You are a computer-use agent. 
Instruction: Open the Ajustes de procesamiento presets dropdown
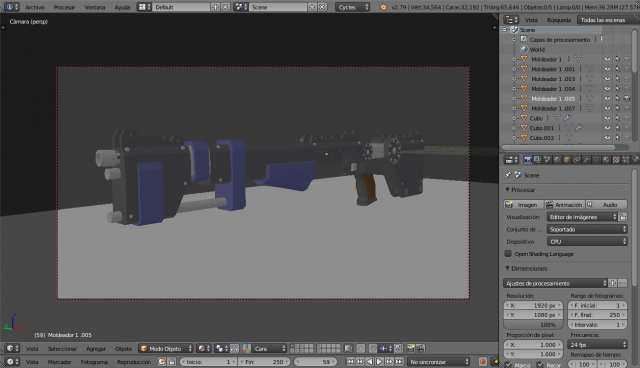(556, 283)
